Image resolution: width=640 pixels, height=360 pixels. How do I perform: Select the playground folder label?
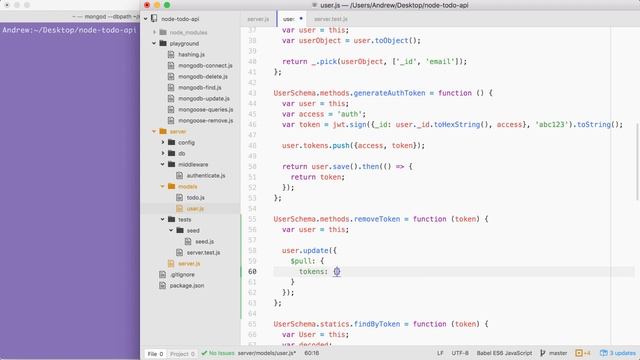[x=184, y=43]
